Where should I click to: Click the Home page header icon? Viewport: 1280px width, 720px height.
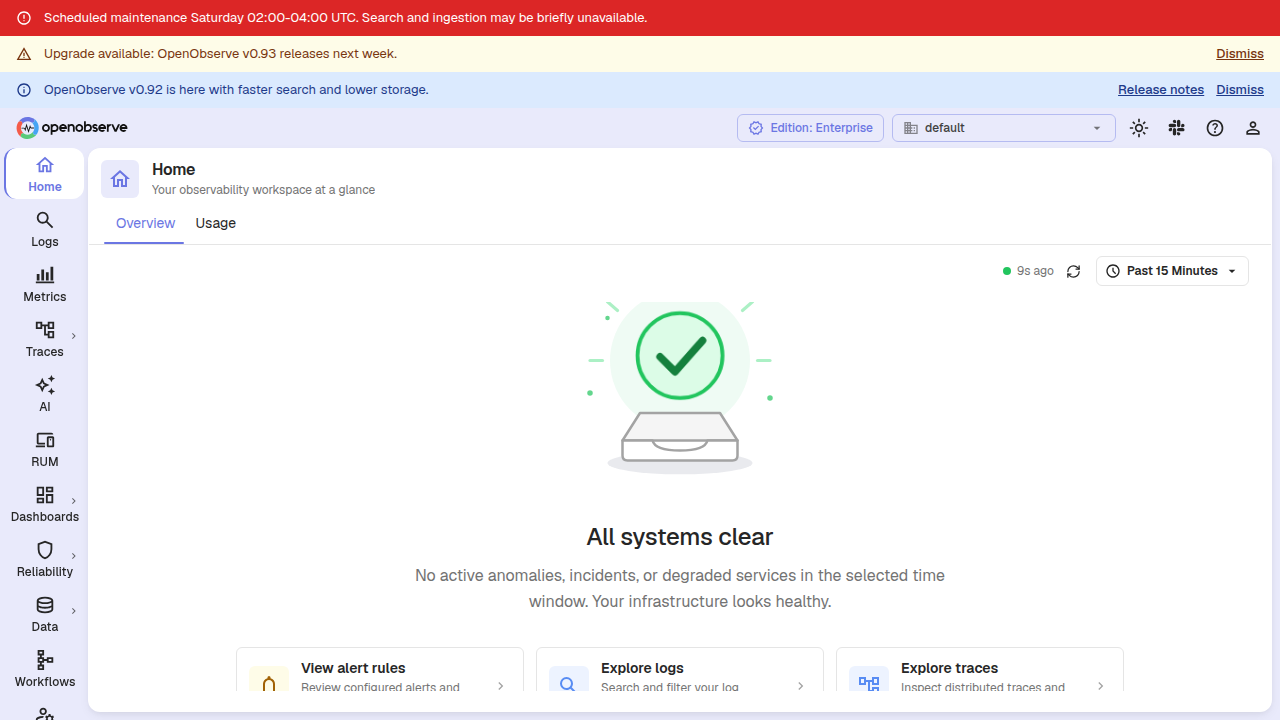(x=120, y=179)
